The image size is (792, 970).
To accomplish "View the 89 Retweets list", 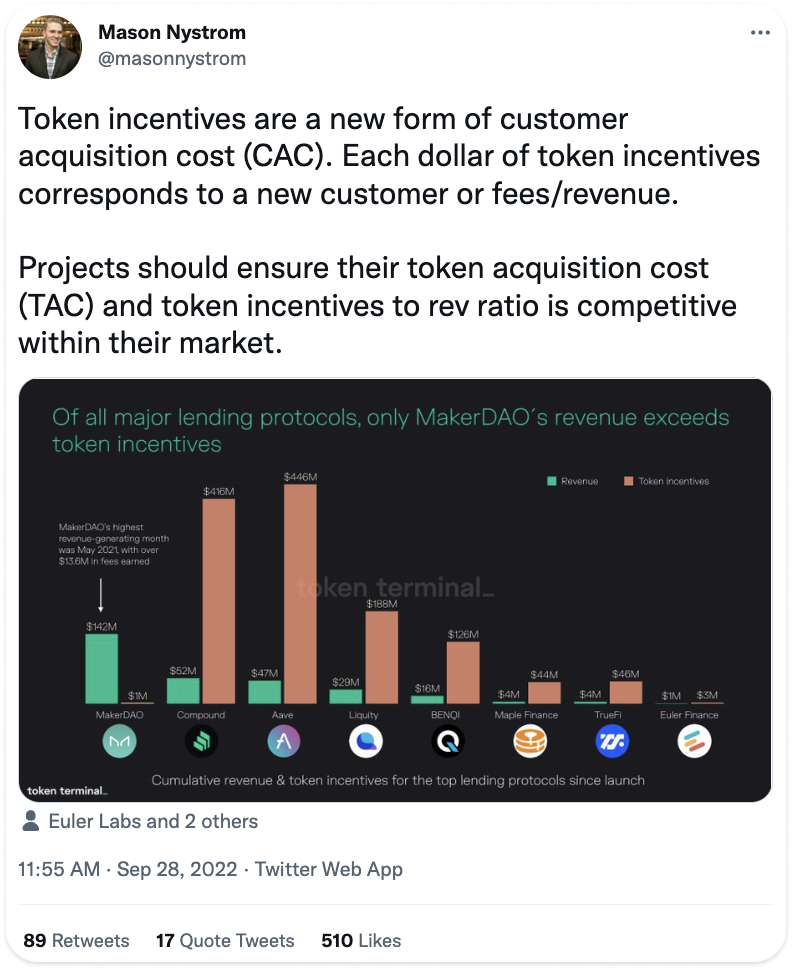I will pos(76,940).
